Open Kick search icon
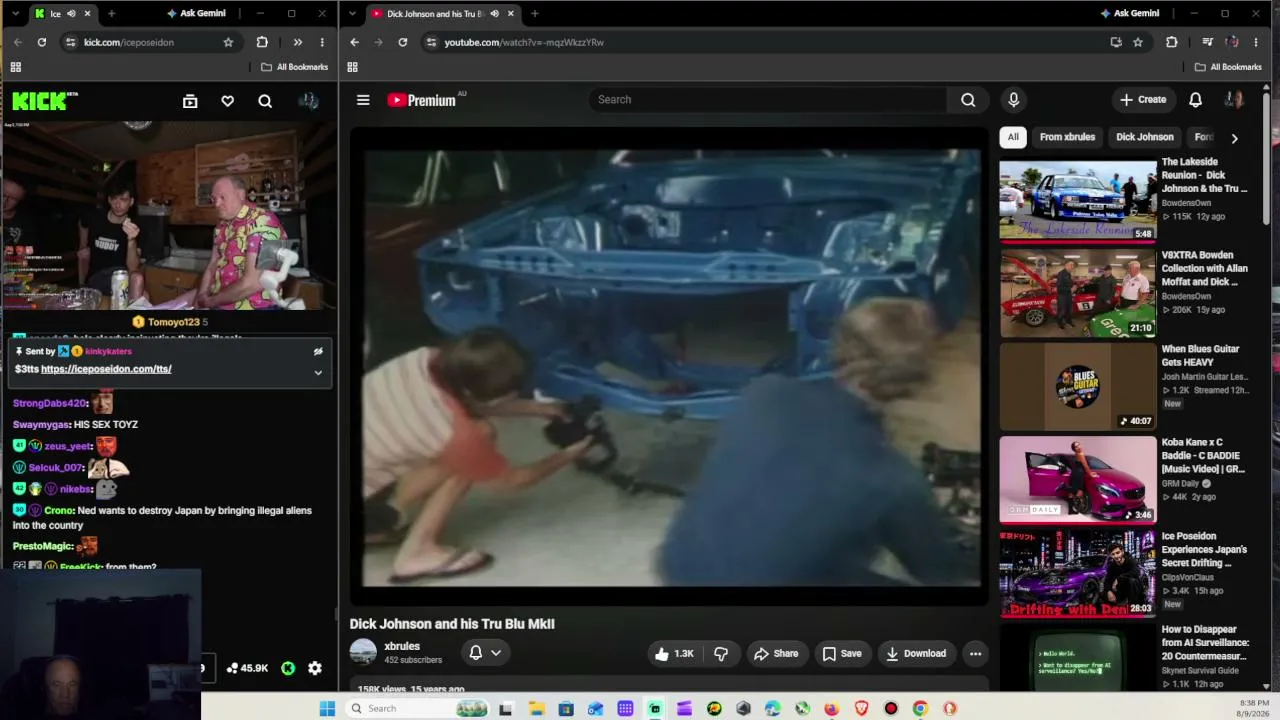The width and height of the screenshot is (1280, 720). pyautogui.click(x=265, y=101)
